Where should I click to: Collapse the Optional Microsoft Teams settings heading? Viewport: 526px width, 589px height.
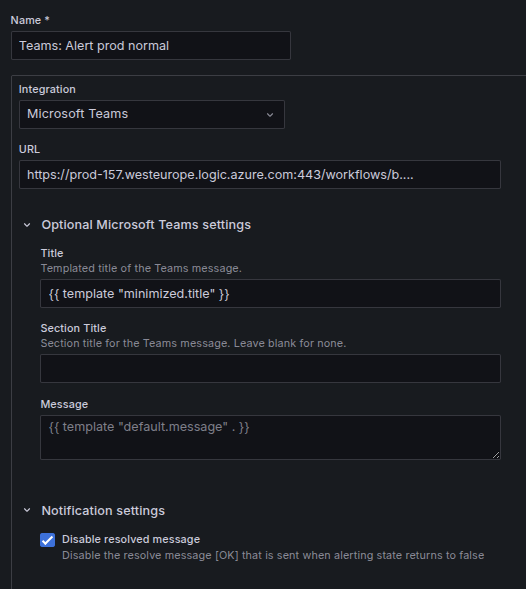146,225
